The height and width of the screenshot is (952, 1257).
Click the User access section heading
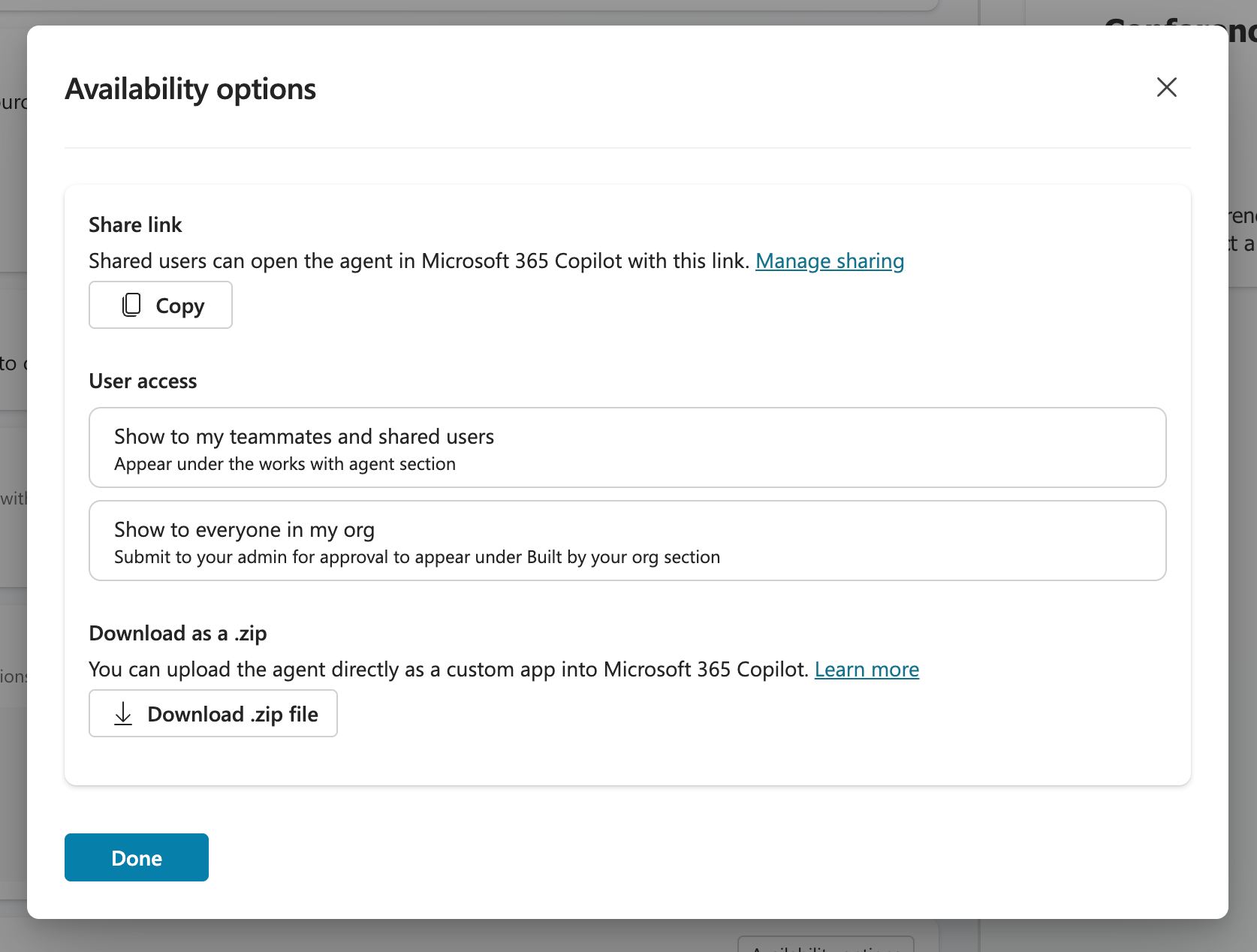click(143, 381)
